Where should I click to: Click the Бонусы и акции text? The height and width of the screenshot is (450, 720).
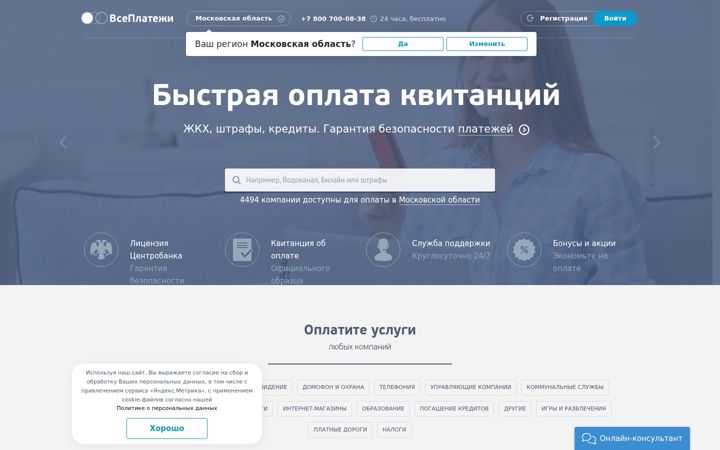click(584, 243)
